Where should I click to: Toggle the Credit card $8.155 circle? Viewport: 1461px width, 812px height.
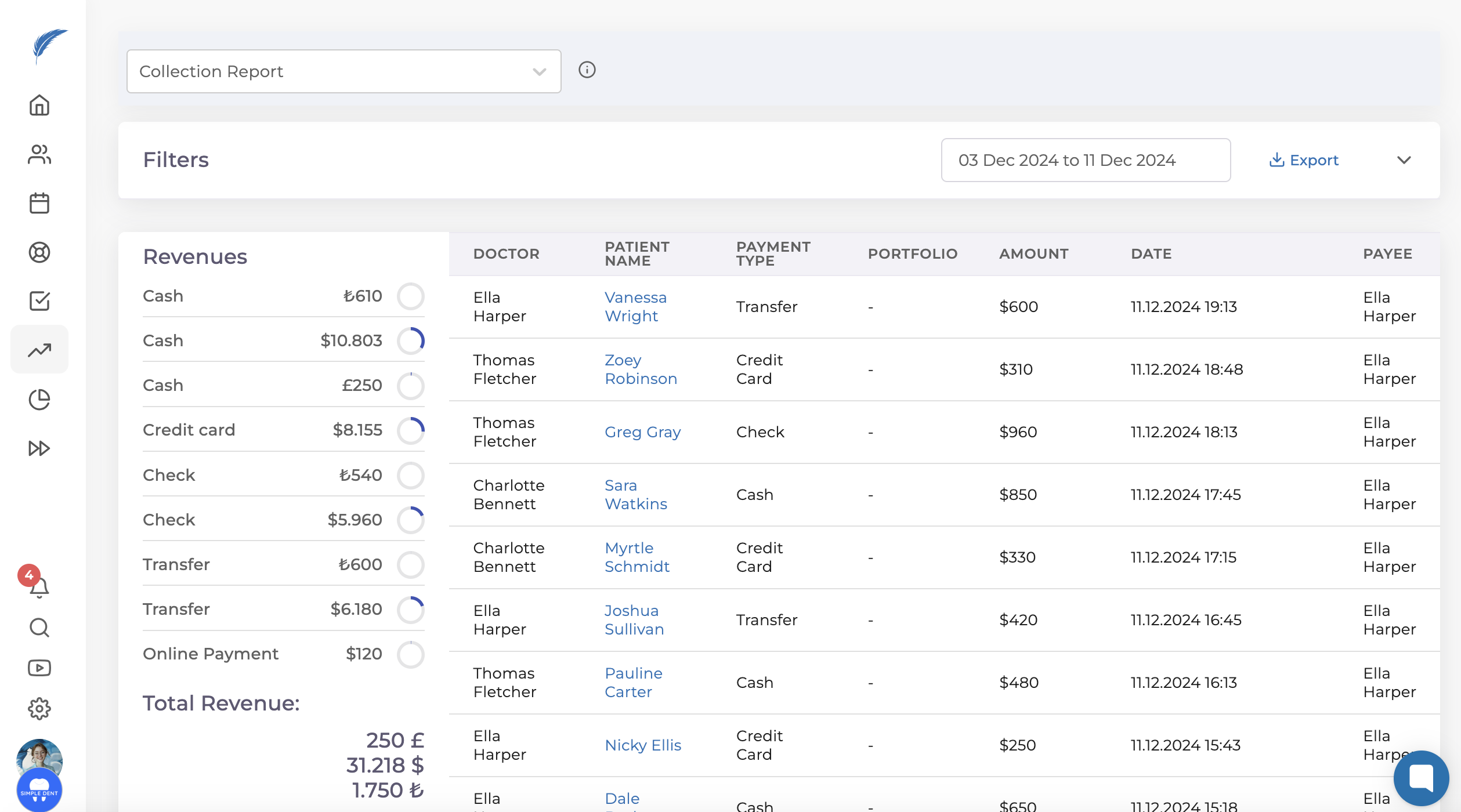(410, 430)
